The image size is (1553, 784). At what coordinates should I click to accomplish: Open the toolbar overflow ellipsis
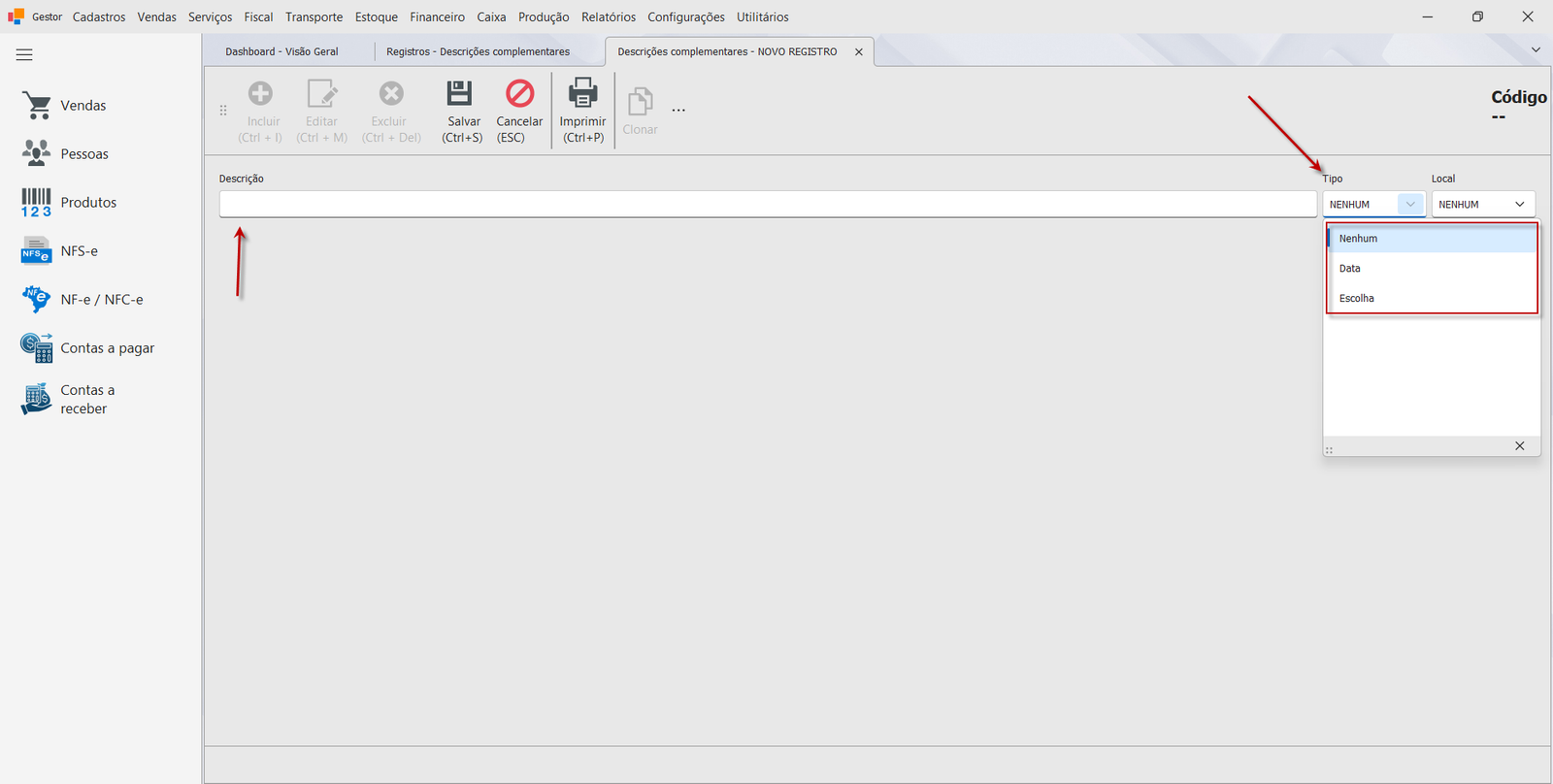pyautogui.click(x=678, y=110)
